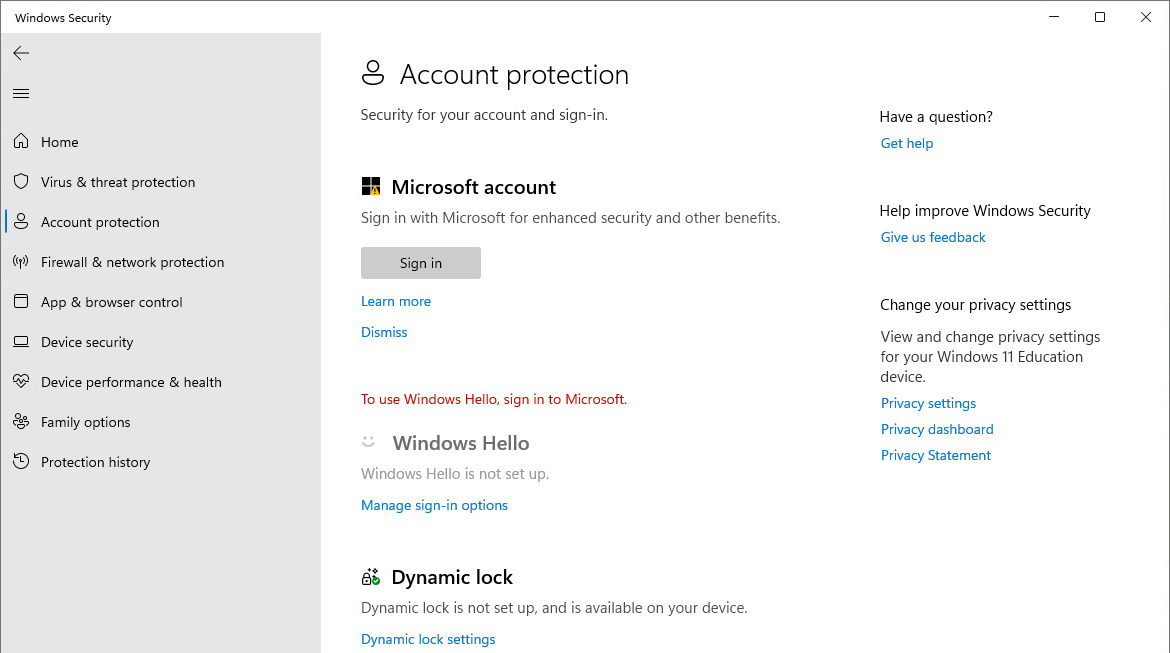Click the Microsoft account logo

point(370,185)
